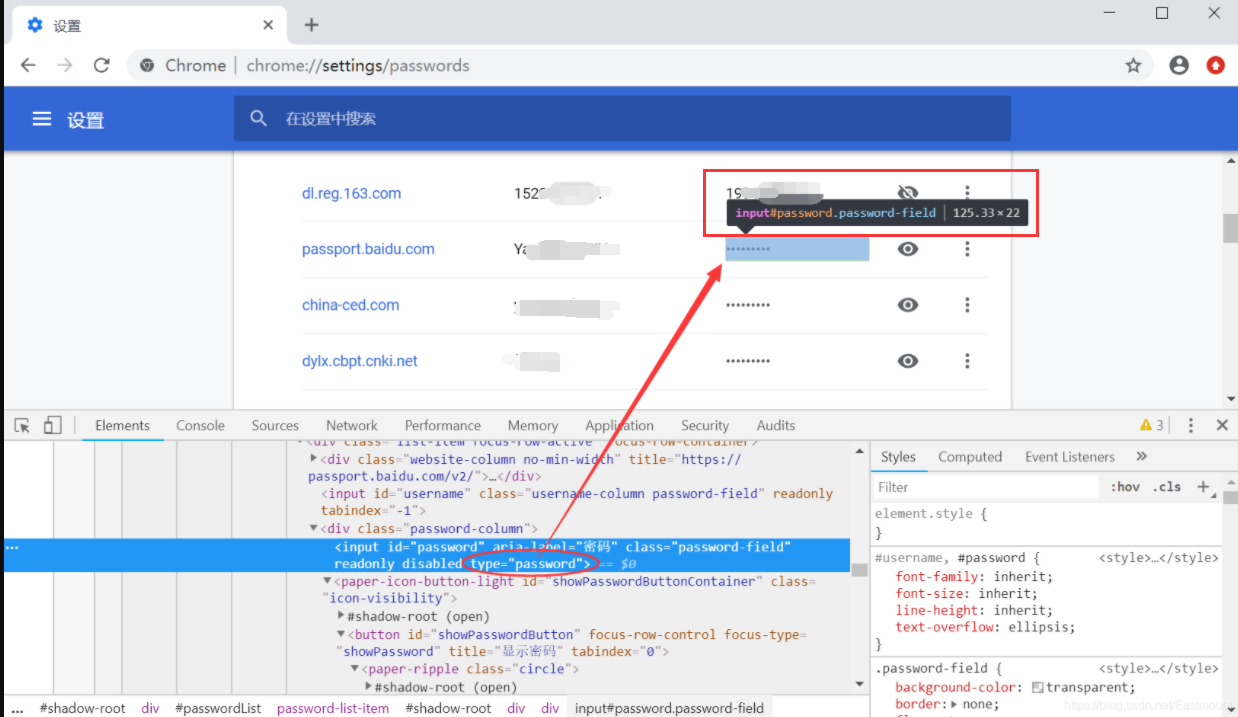
Task: Collapse the showPasswordButton button node
Action: point(341,634)
